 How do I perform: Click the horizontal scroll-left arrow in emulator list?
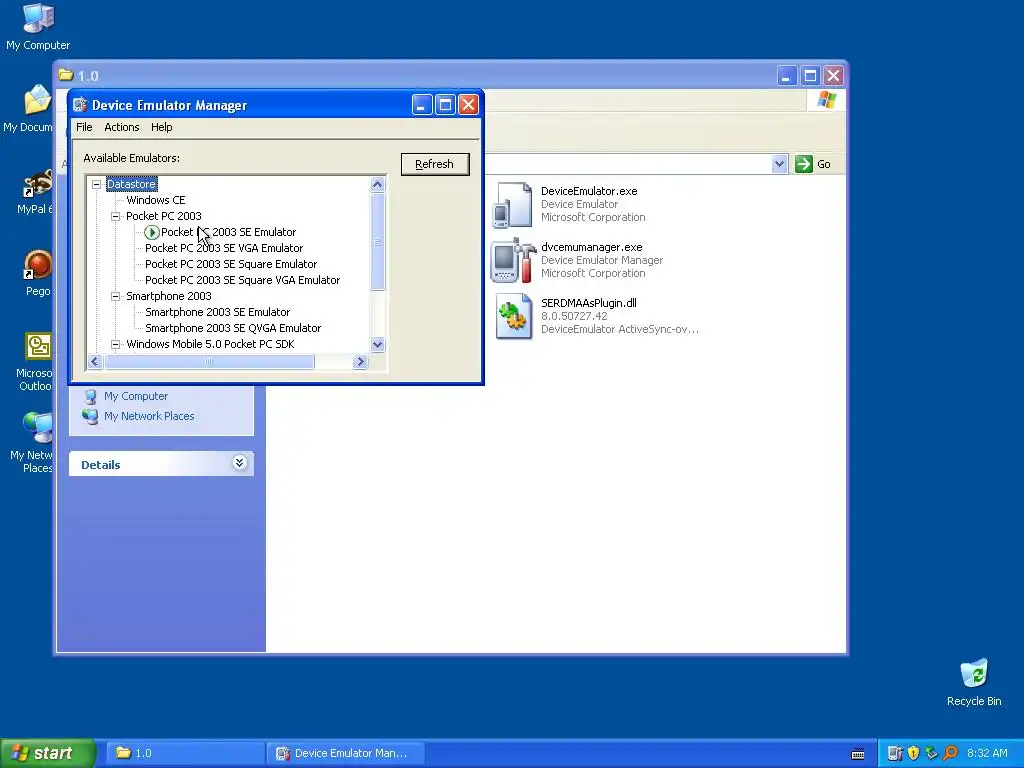coord(95,361)
